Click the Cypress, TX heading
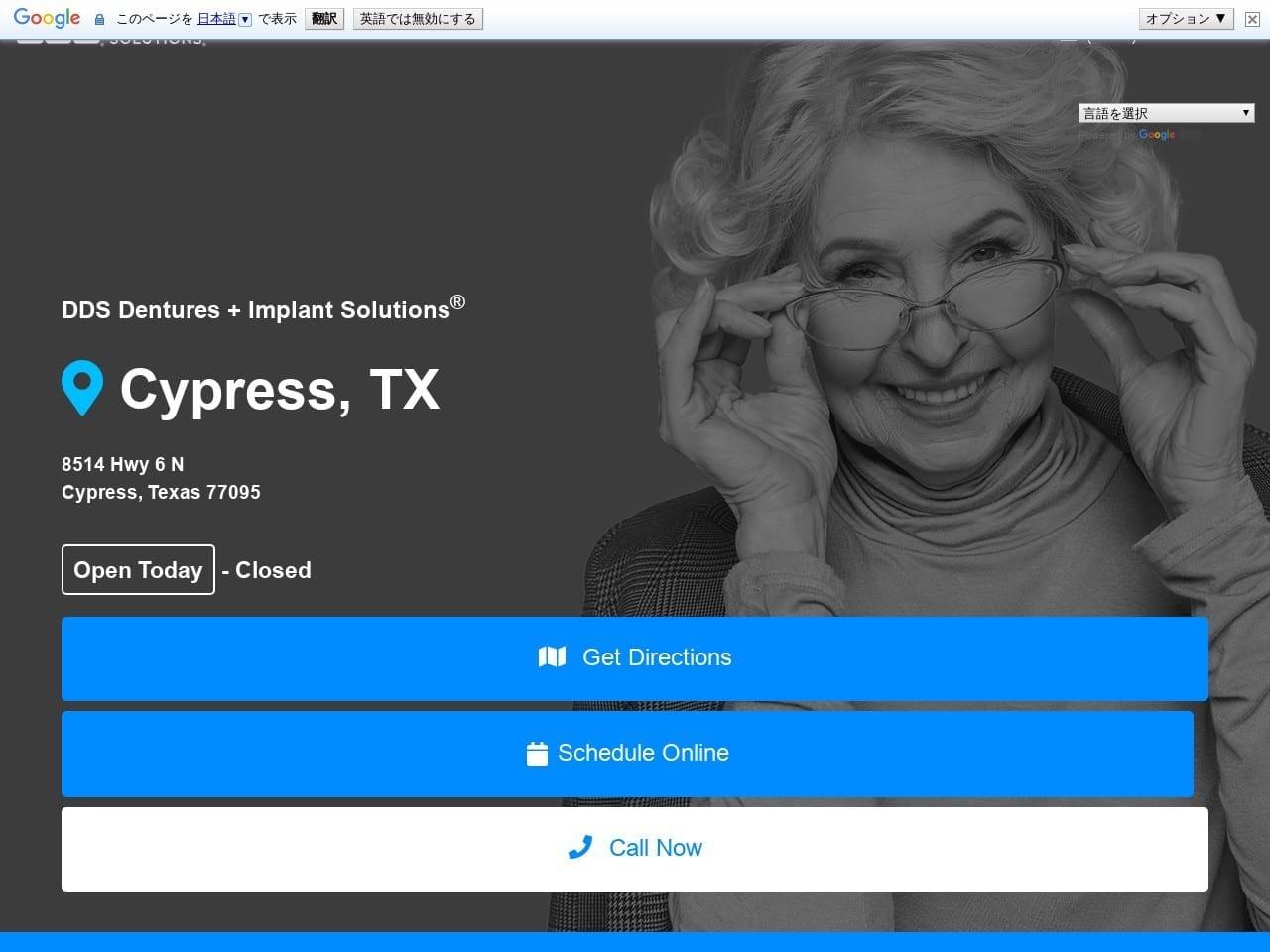Viewport: 1270px width, 952px height. (x=279, y=389)
